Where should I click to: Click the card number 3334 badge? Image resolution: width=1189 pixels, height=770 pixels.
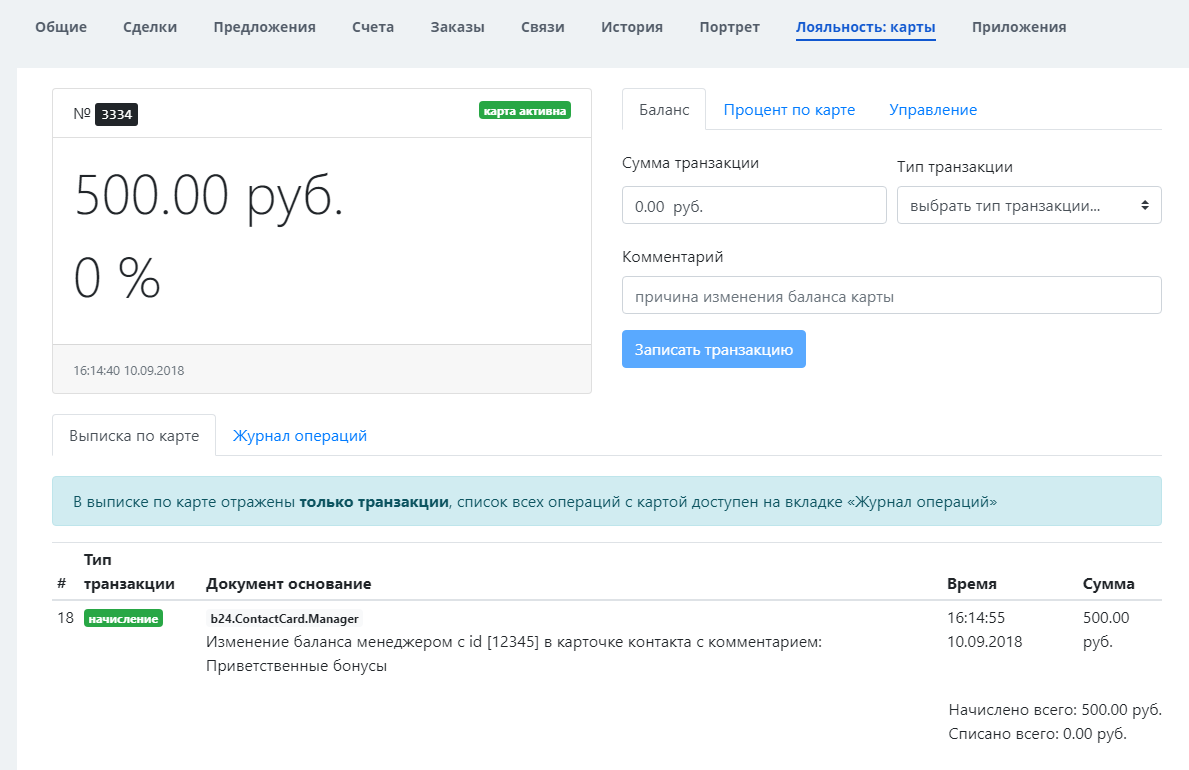tap(116, 115)
